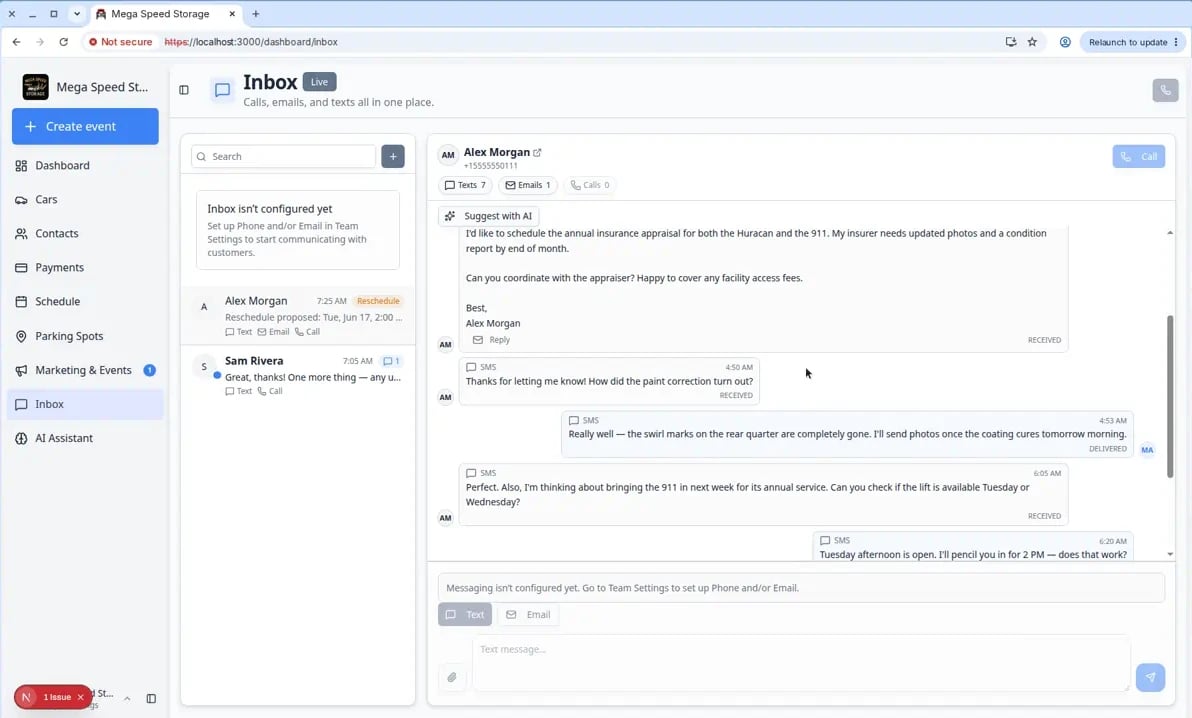1192x718 pixels.
Task: Open AI Assistant in the sidebar
Action: tap(85, 439)
